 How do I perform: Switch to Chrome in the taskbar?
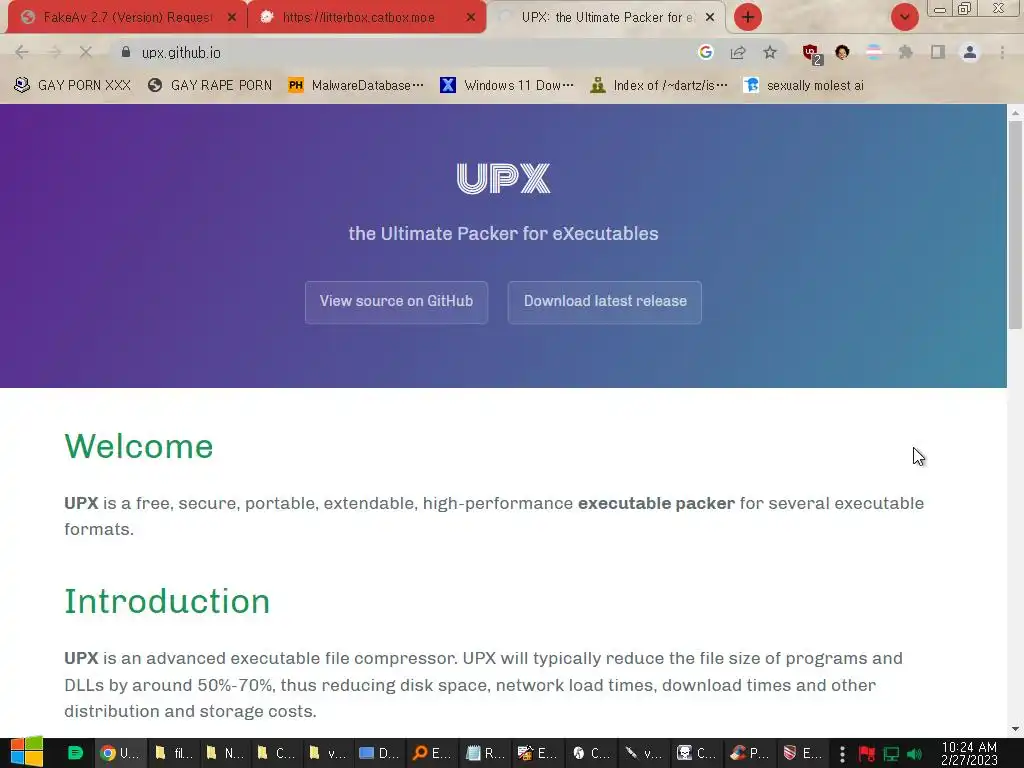click(120, 753)
